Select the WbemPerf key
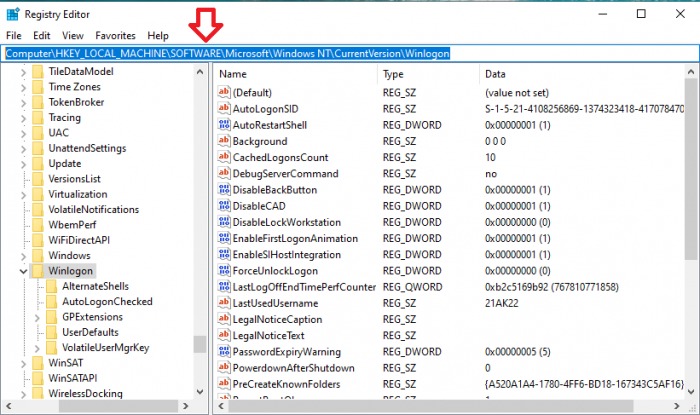 tap(72, 224)
